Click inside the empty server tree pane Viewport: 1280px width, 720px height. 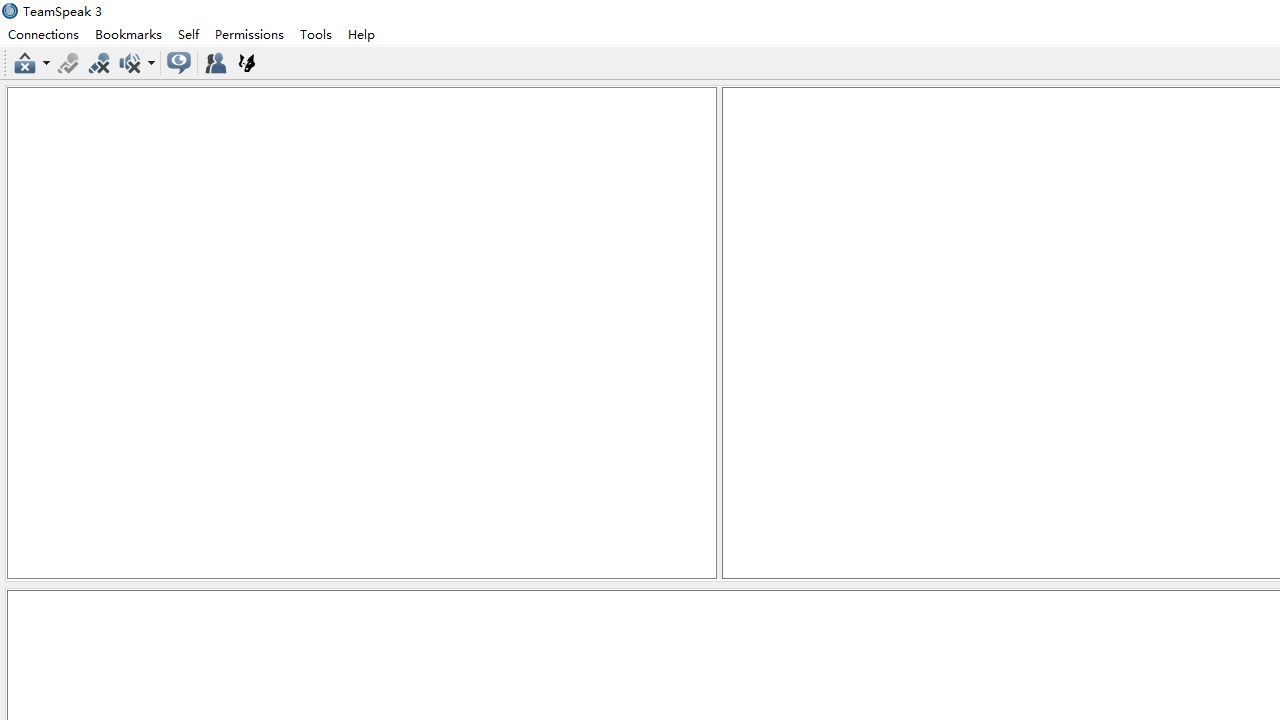pos(360,330)
